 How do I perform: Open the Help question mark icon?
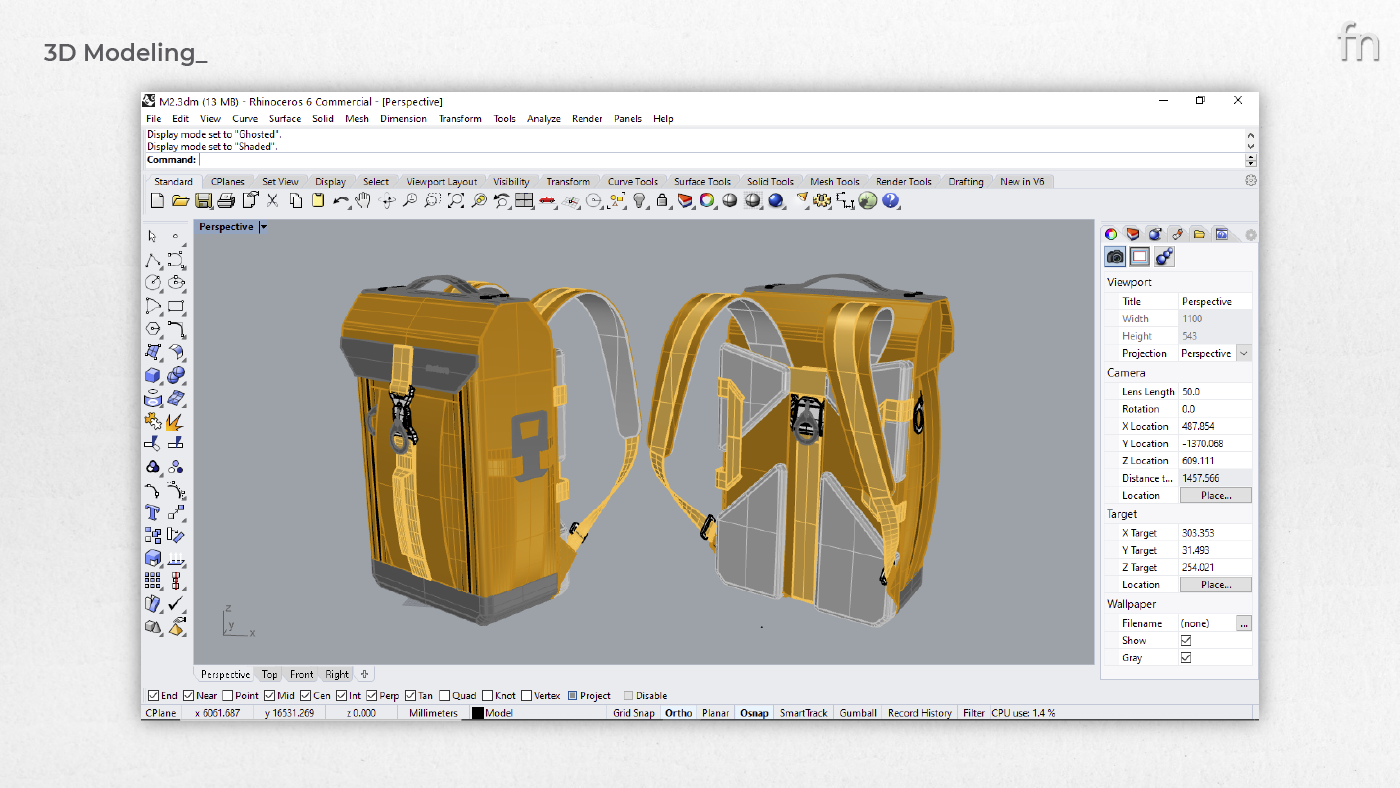click(891, 201)
